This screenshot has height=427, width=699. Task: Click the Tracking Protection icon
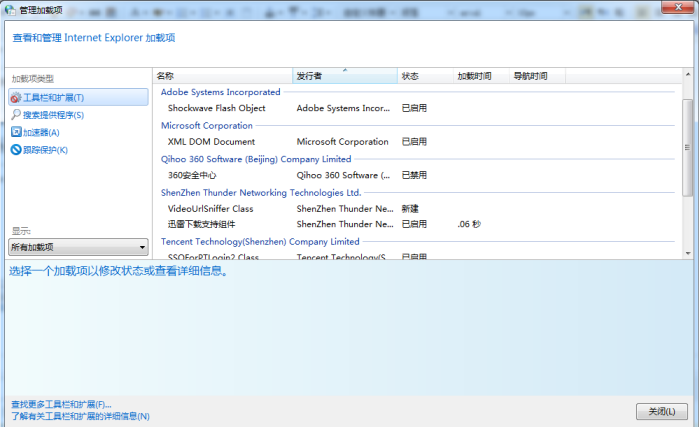click(x=15, y=150)
